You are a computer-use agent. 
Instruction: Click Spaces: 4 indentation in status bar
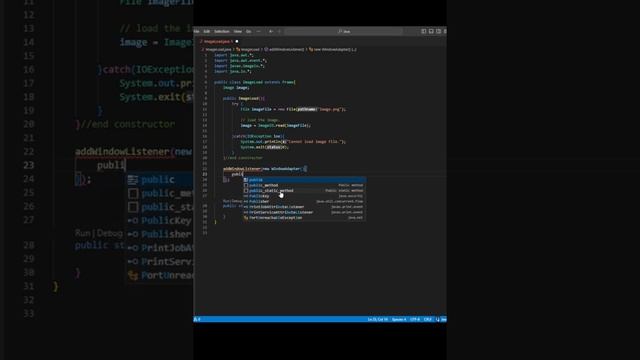tap(399, 319)
